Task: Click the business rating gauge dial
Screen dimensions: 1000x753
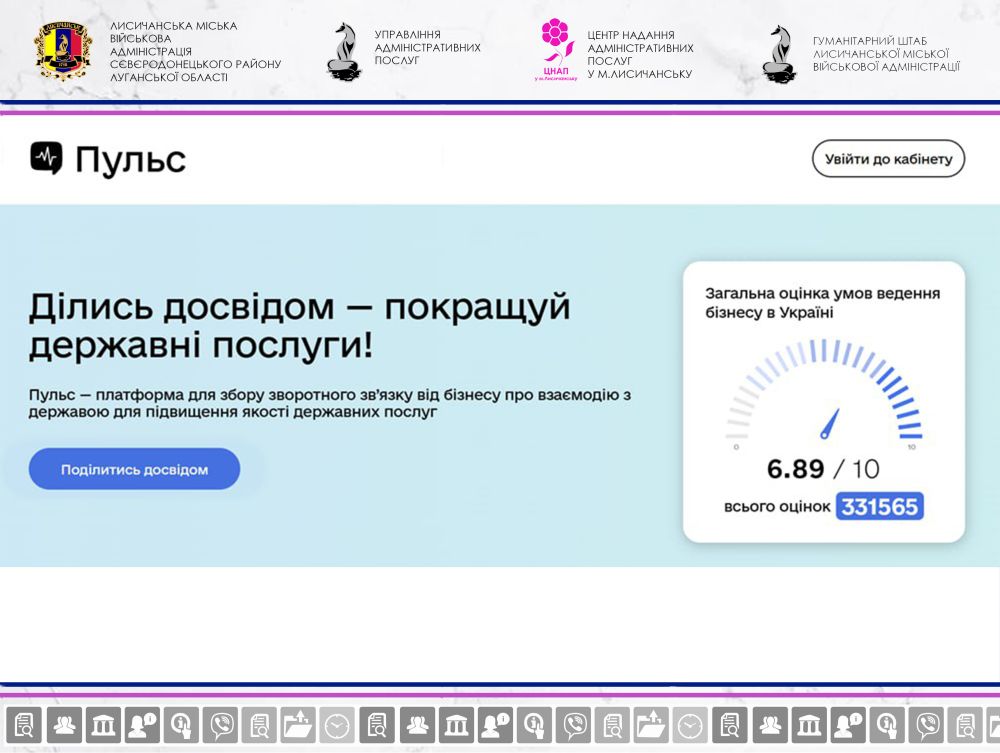Action: tap(823, 396)
